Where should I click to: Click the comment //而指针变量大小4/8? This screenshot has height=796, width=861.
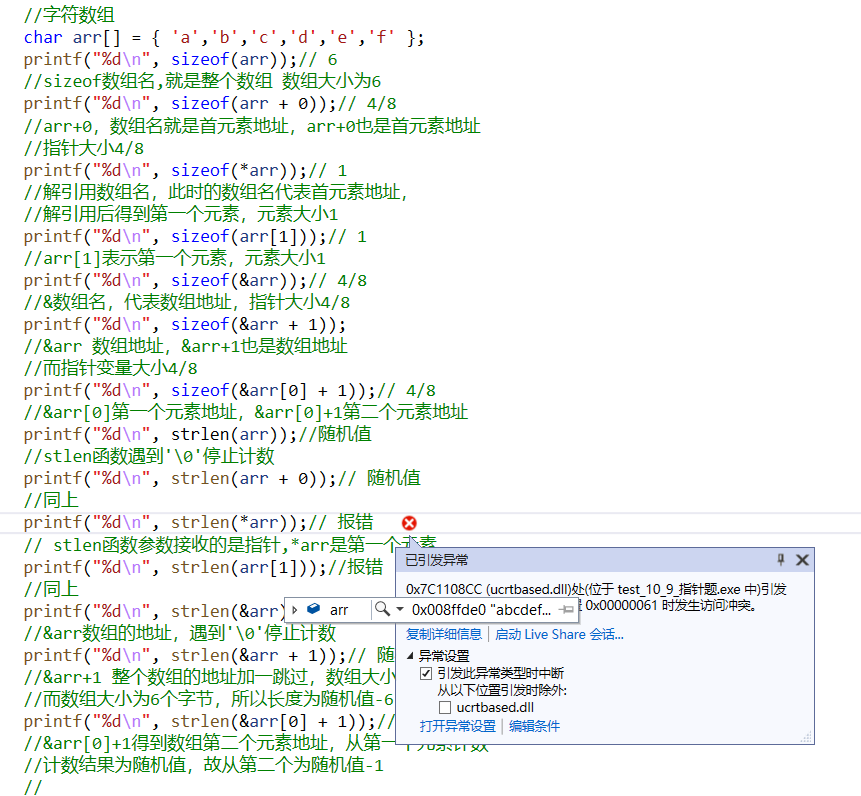[110, 368]
